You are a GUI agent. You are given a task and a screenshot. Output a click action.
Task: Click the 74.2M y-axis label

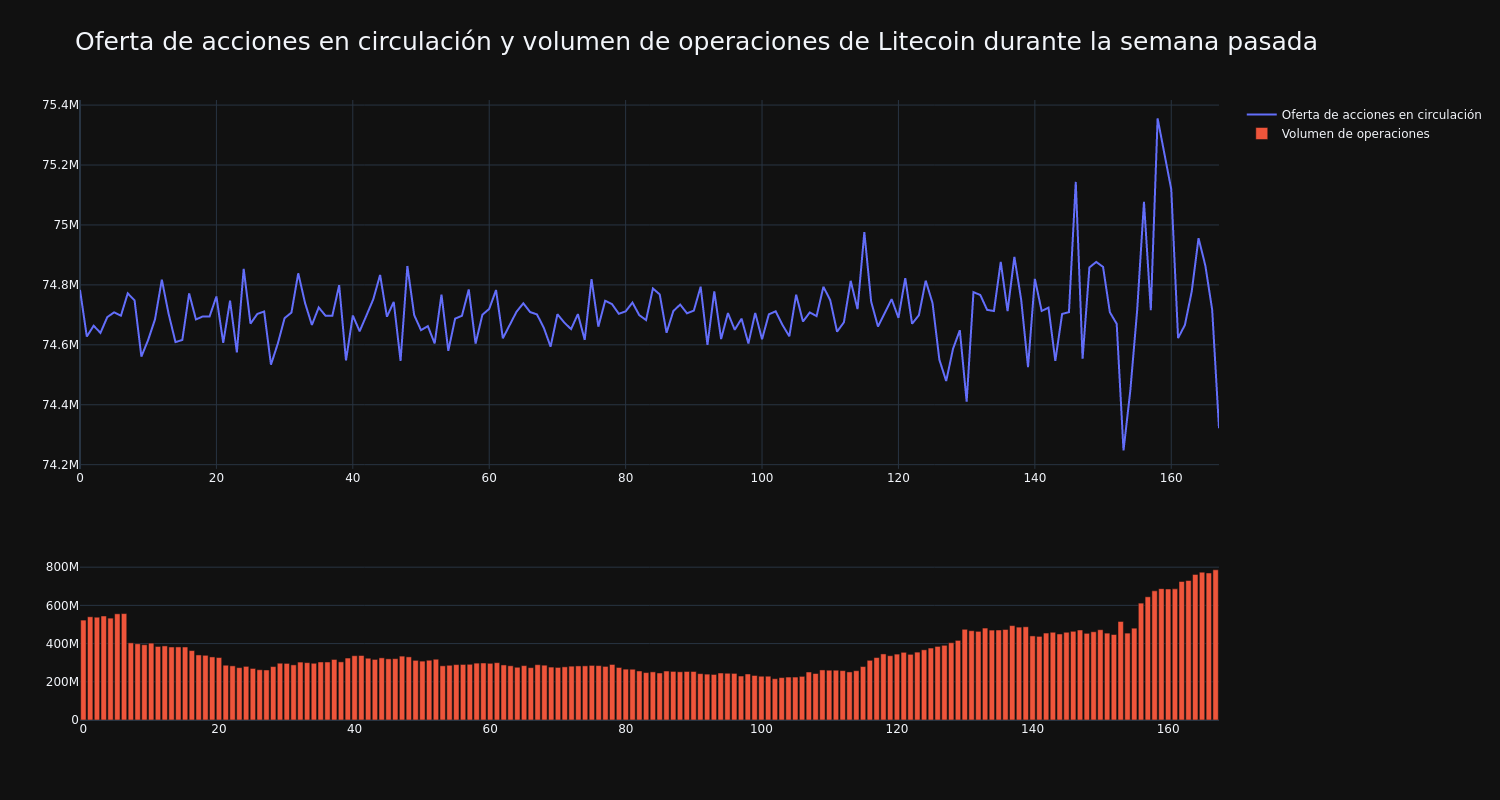[60, 465]
